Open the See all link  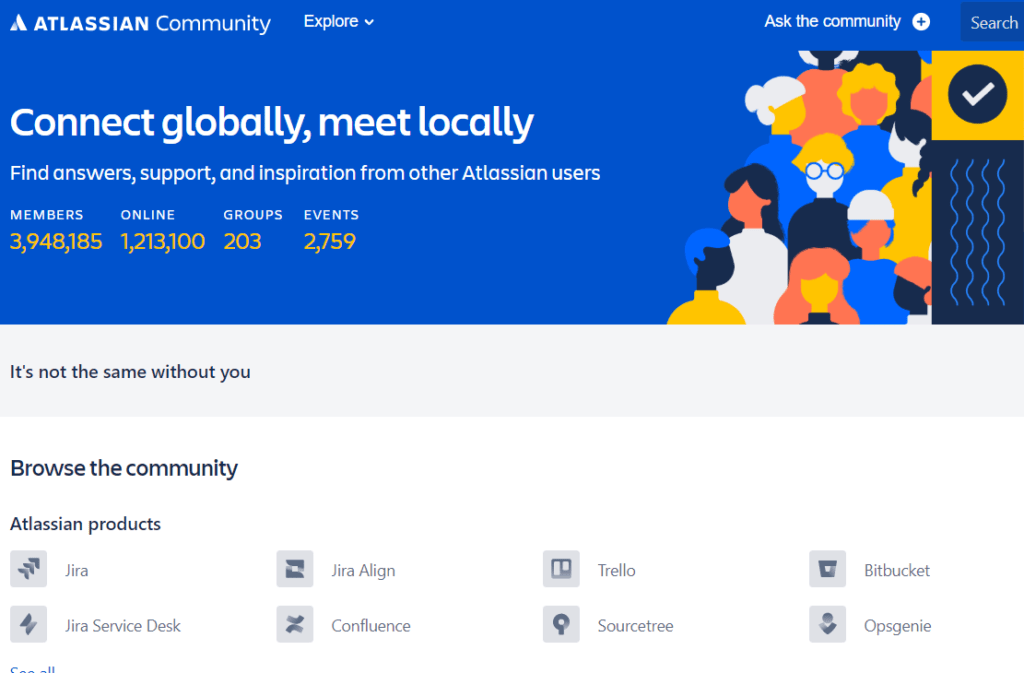(33, 668)
